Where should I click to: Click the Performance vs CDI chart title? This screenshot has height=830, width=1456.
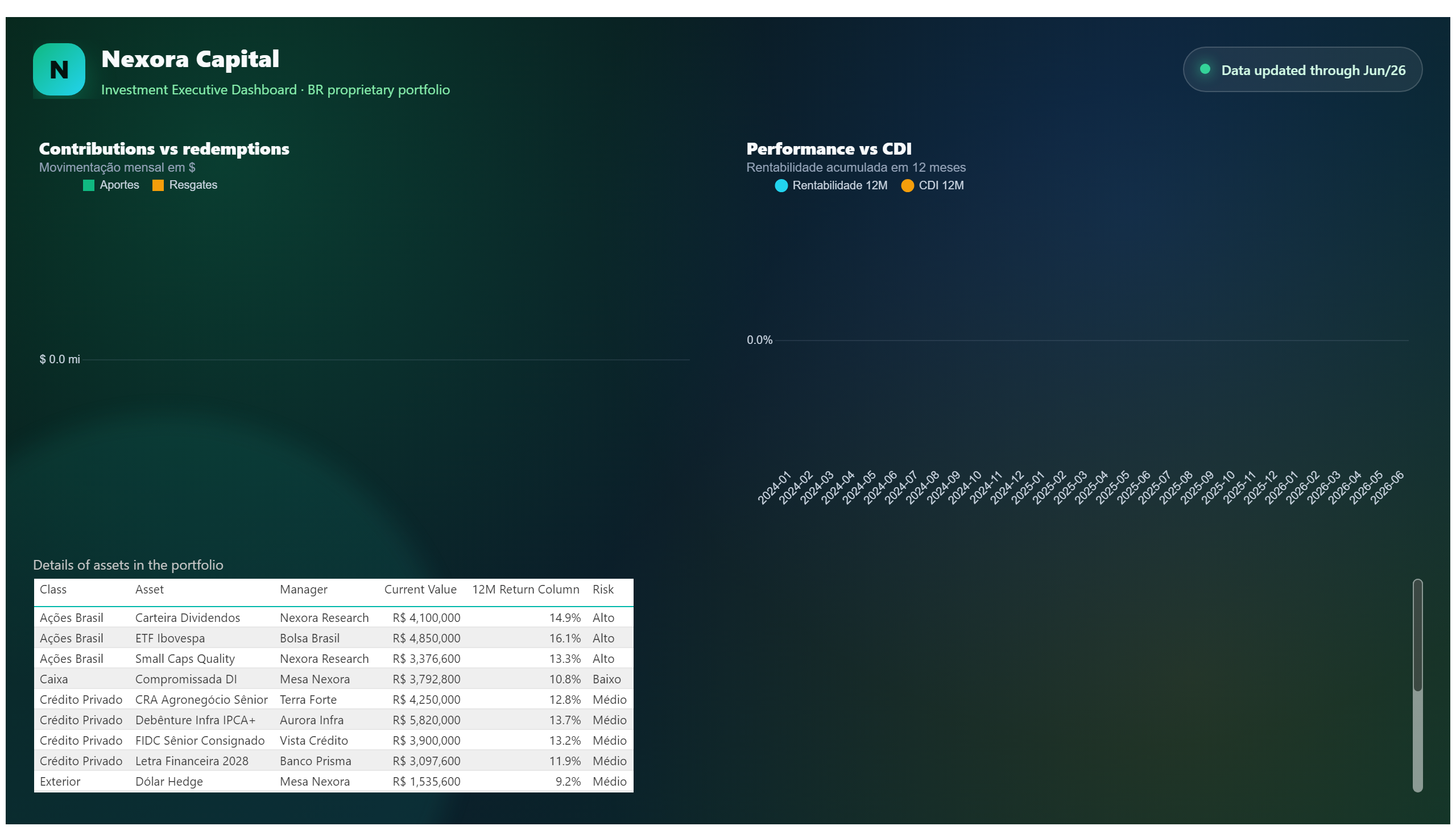point(828,149)
